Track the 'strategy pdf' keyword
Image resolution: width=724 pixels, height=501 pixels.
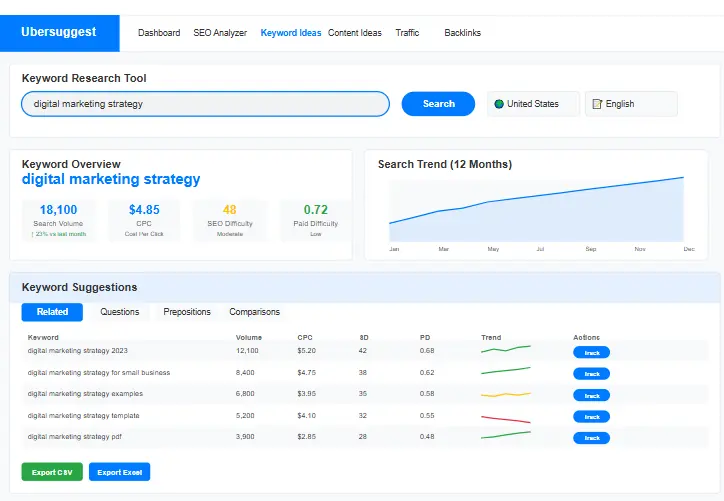(x=591, y=438)
